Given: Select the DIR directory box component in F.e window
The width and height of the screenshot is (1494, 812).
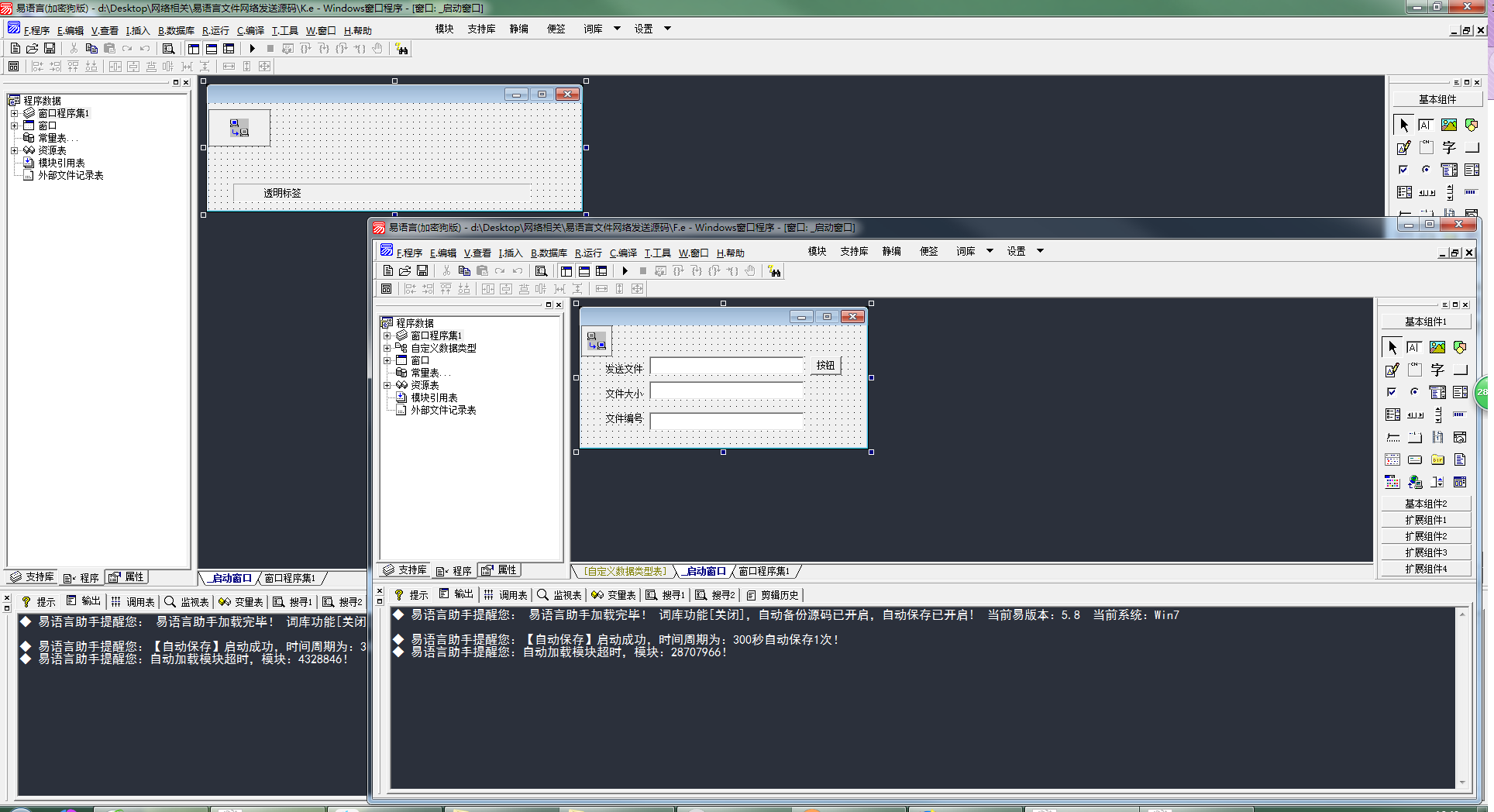Looking at the screenshot, I should (1437, 460).
